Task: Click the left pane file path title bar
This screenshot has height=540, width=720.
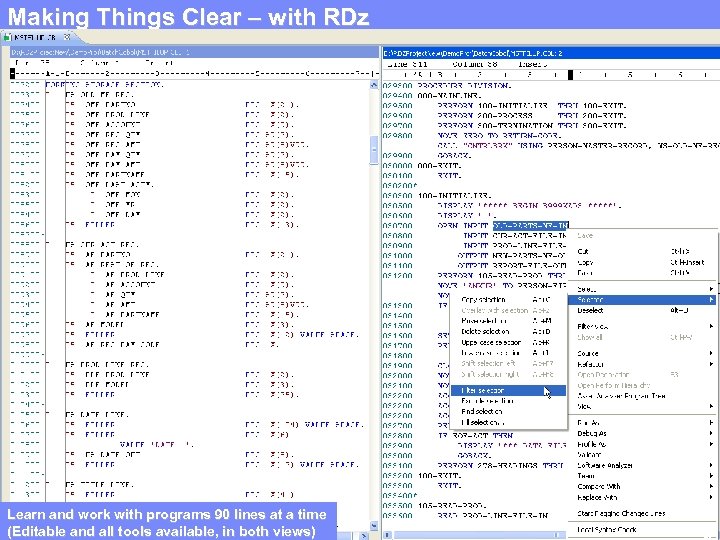Action: tap(195, 52)
